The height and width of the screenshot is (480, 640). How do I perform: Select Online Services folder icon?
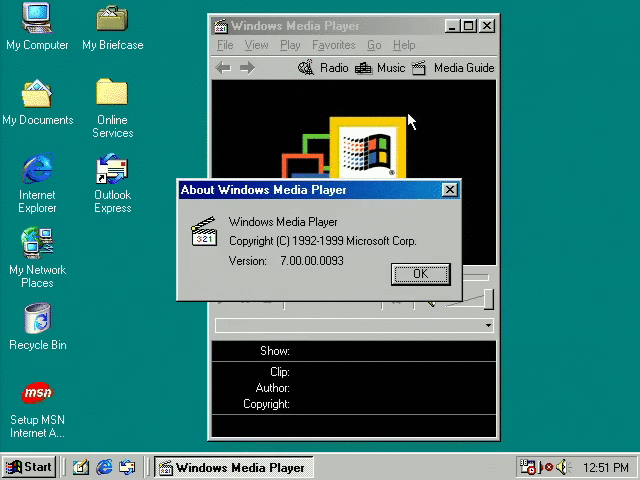112,108
